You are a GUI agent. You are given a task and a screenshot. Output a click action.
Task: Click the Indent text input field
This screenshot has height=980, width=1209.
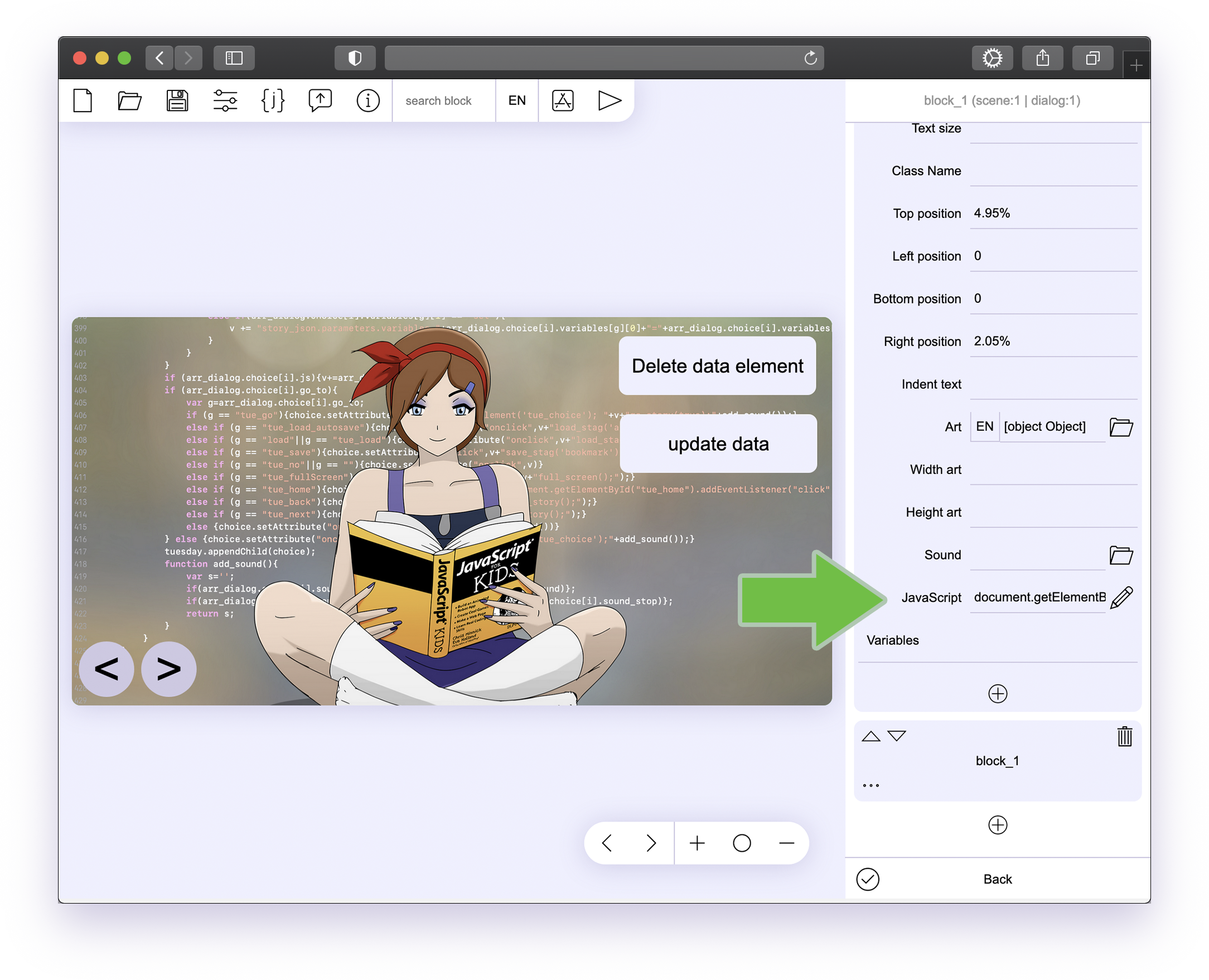point(1053,384)
